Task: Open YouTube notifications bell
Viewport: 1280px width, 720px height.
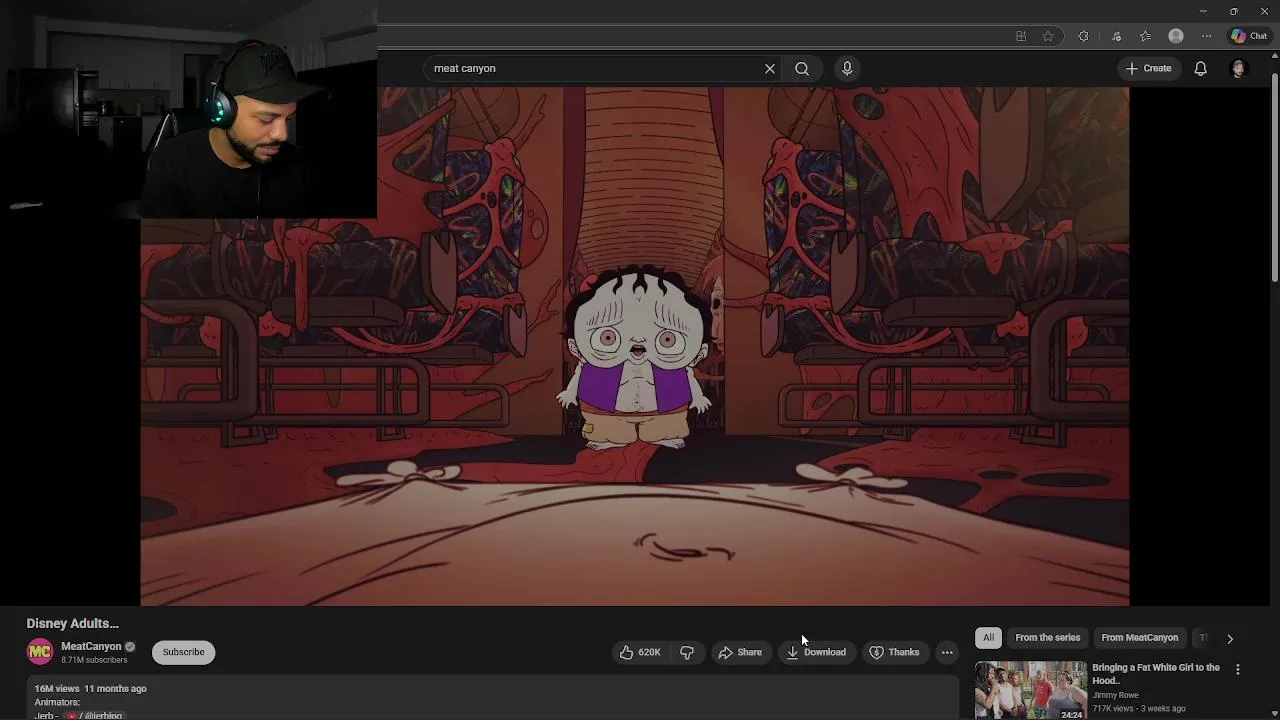Action: click(1201, 68)
